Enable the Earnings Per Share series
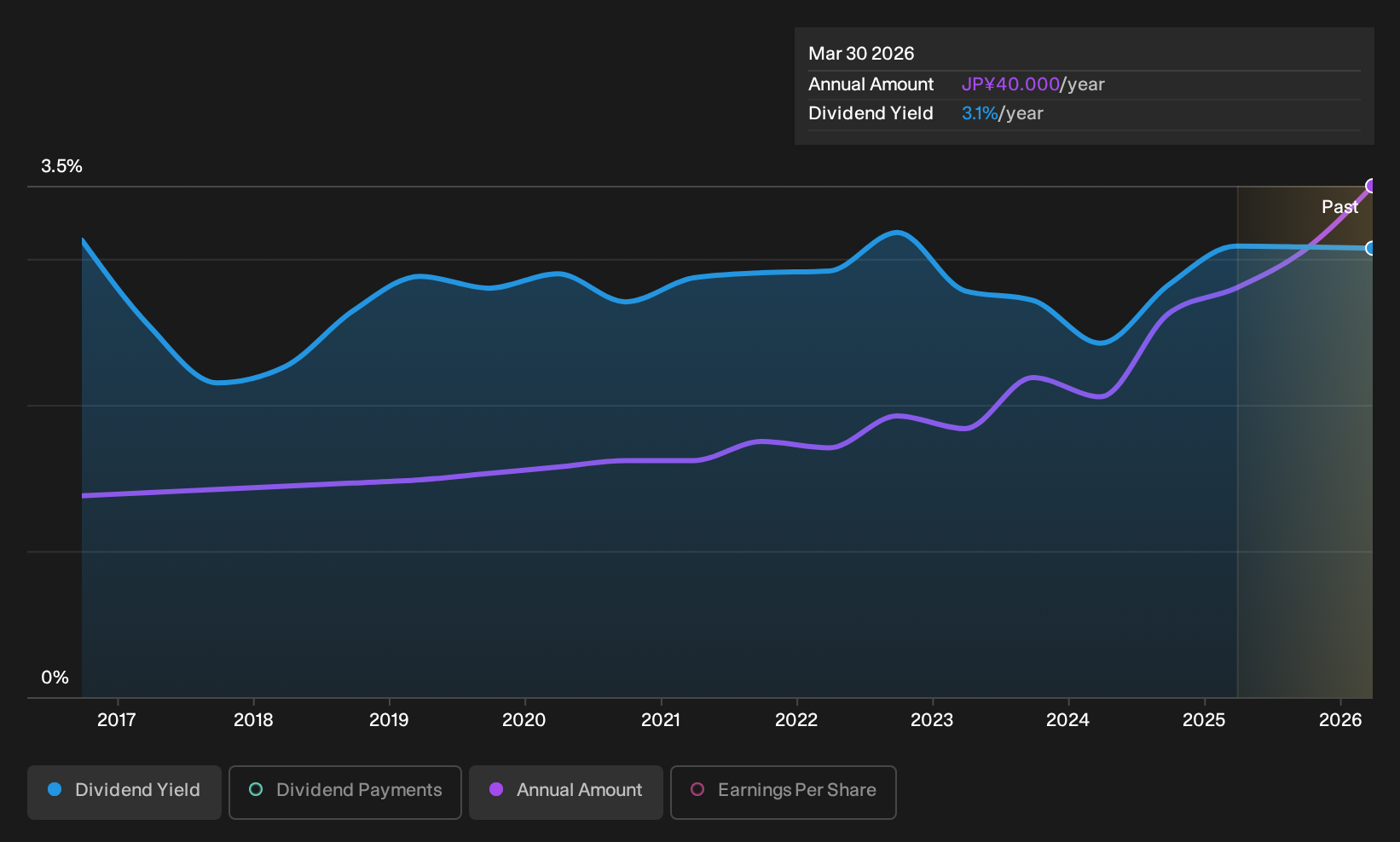 784,792
